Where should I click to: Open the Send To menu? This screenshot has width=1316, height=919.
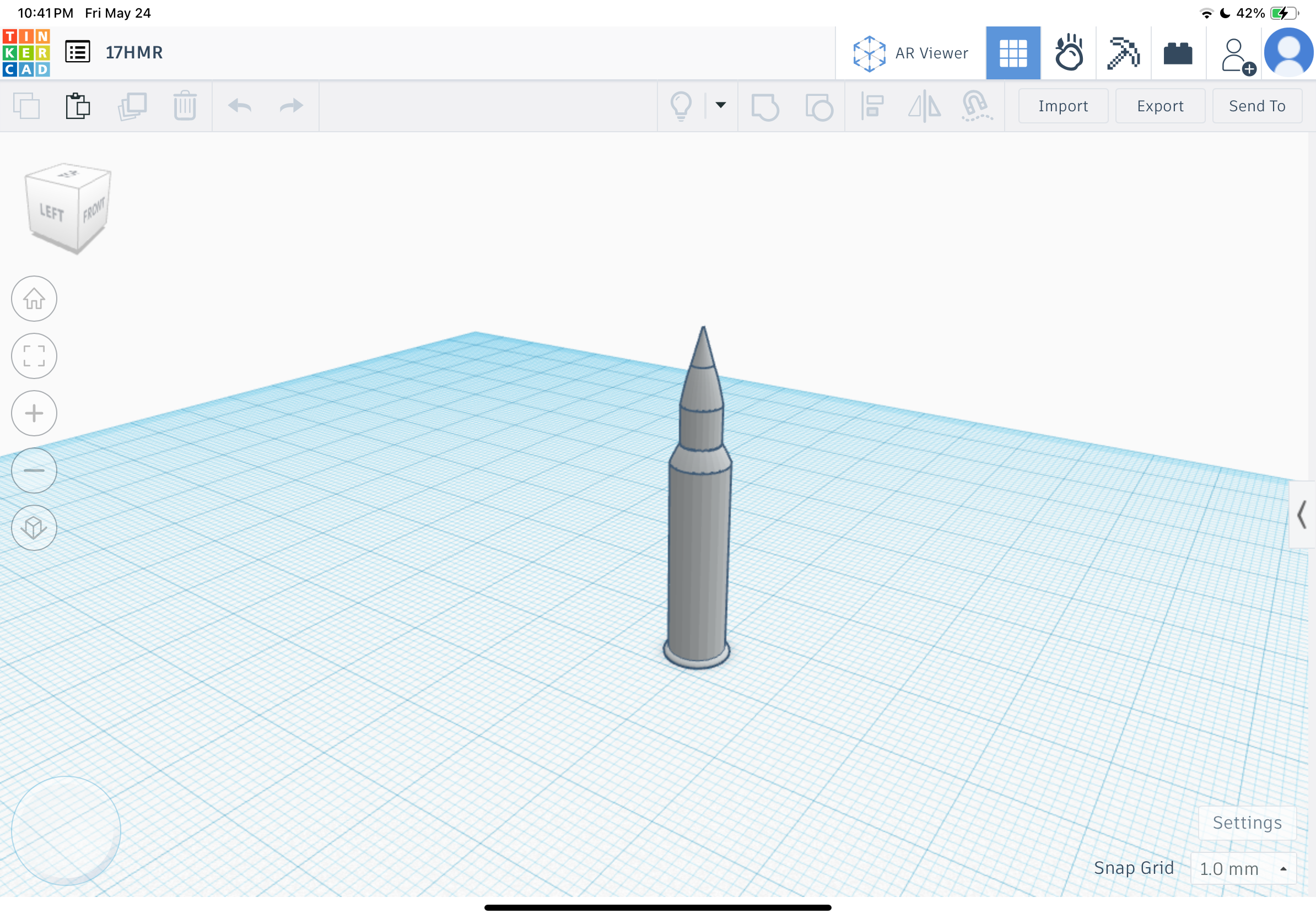[1256, 106]
